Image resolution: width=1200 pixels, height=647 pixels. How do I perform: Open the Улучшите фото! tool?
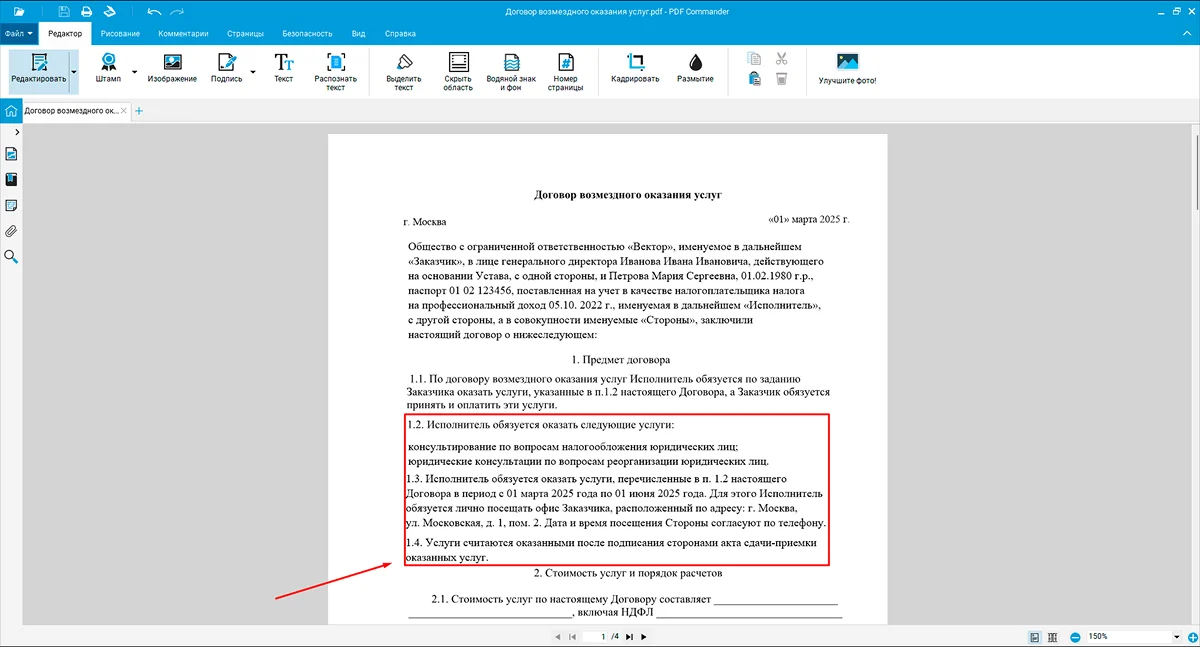click(847, 68)
